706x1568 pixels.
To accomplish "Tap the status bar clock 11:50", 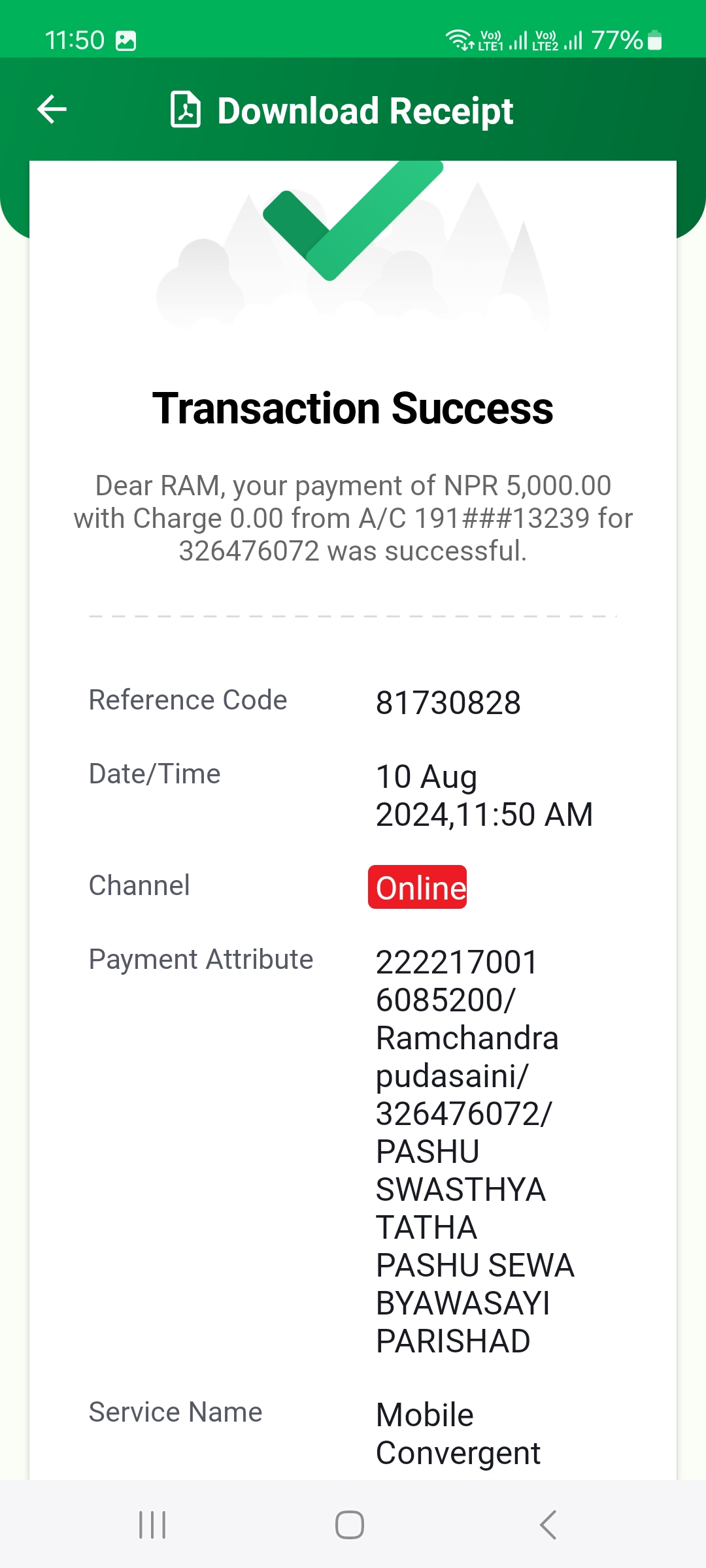I will coord(75,41).
